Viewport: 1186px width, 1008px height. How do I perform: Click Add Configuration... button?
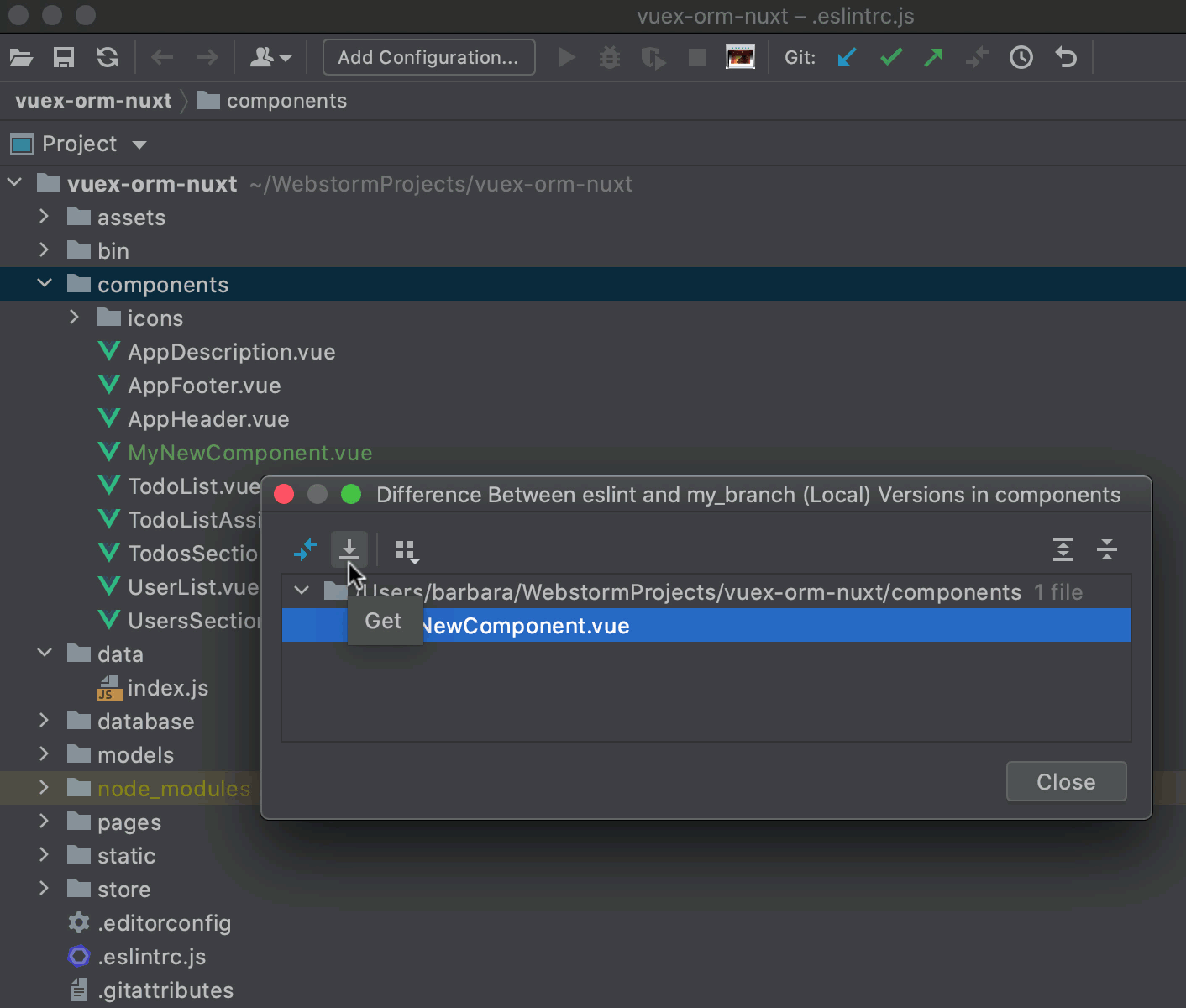point(428,57)
